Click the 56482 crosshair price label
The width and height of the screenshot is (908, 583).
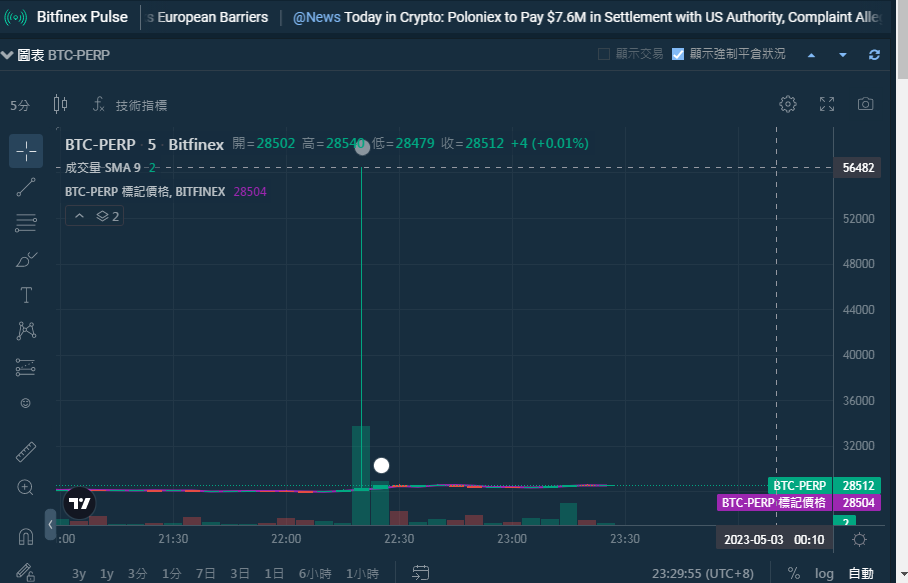click(x=858, y=168)
